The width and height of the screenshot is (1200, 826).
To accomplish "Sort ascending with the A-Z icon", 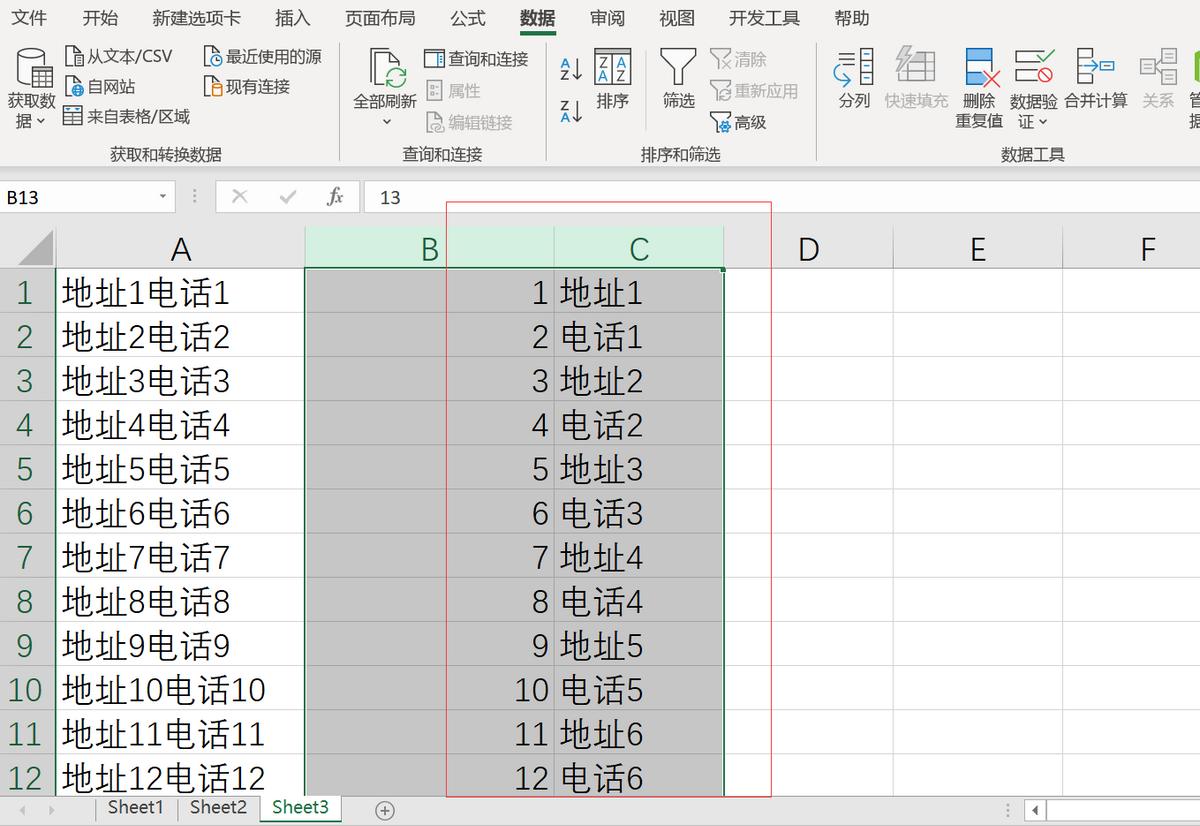I will [x=571, y=69].
